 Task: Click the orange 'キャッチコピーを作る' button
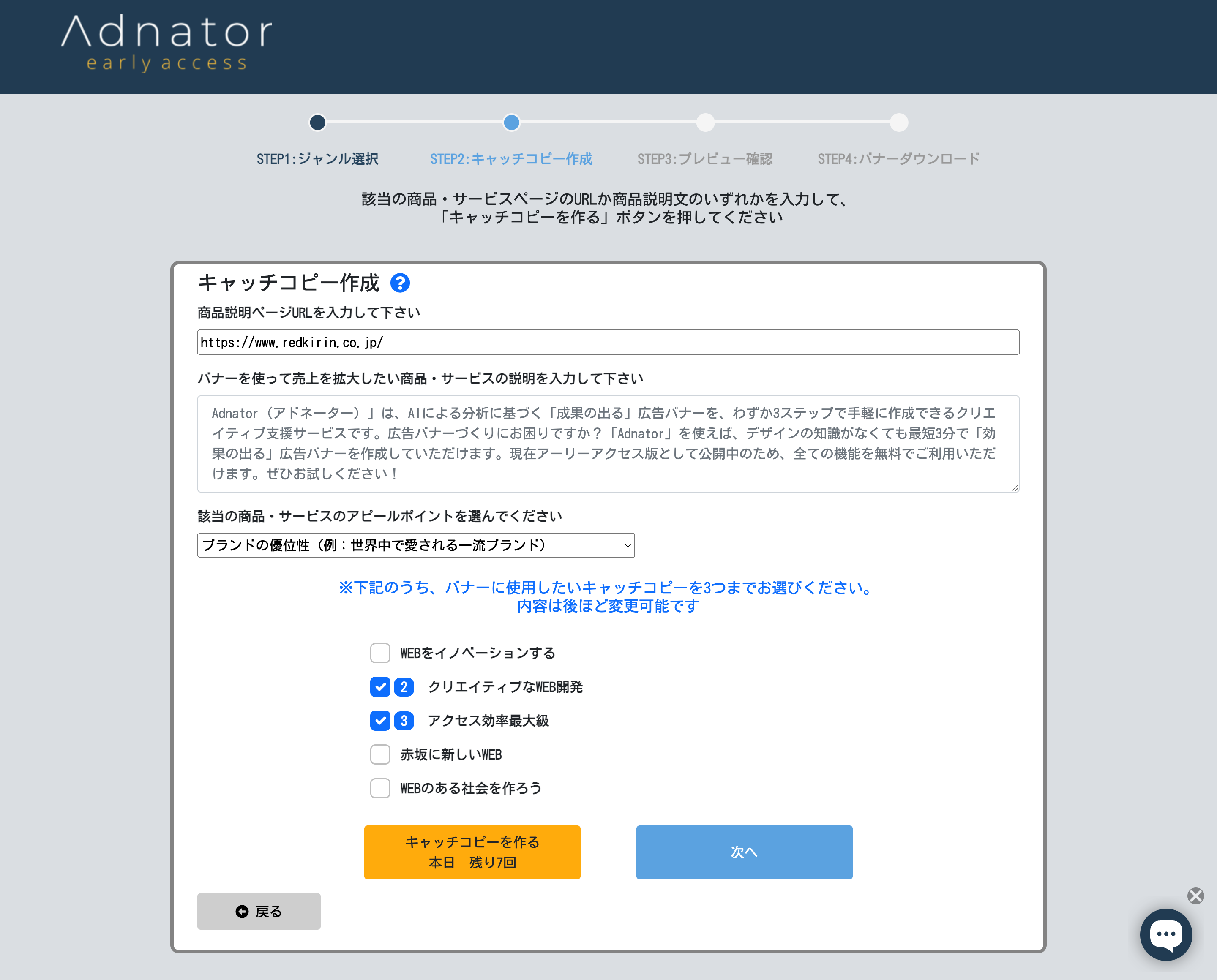[472, 852]
